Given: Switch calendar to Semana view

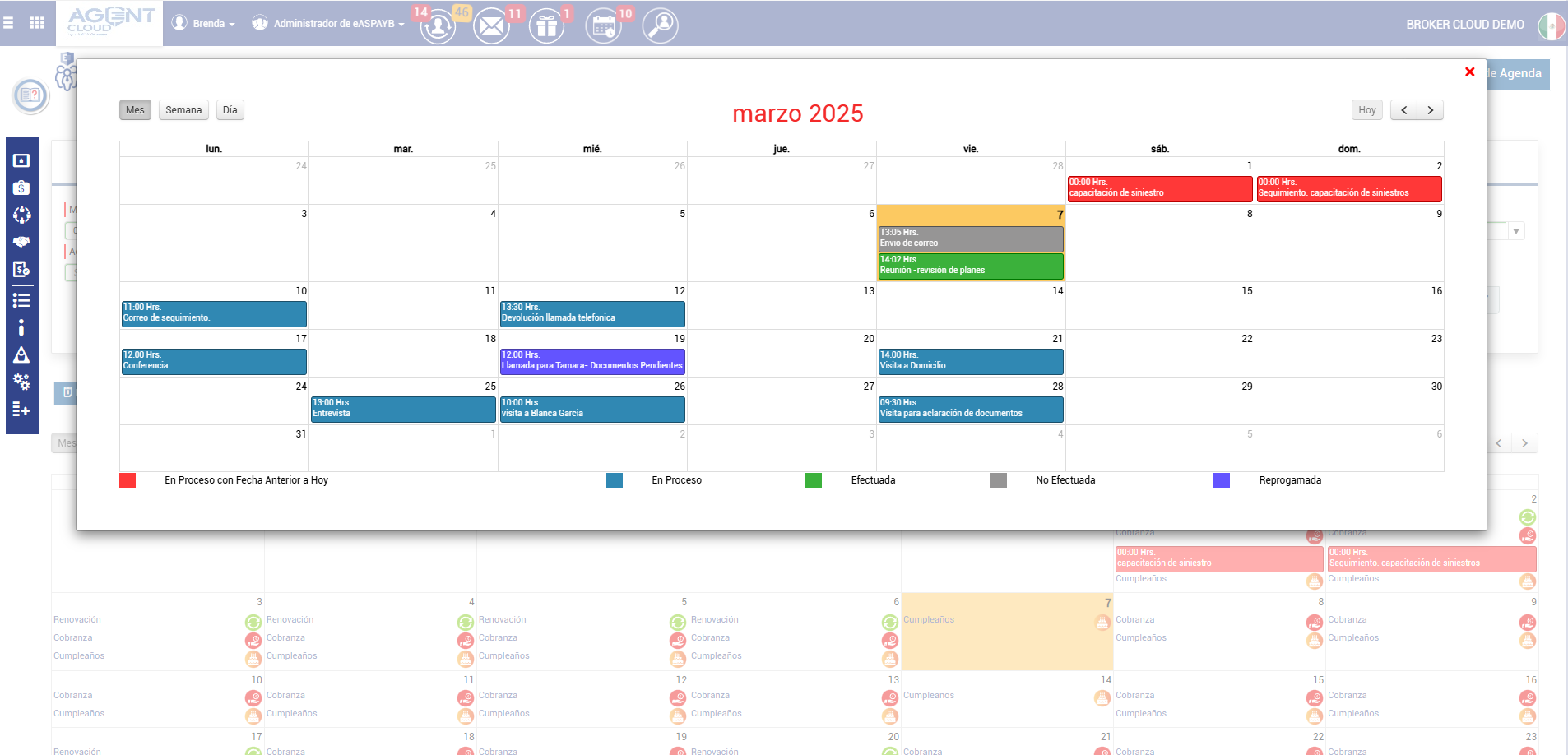Looking at the screenshot, I should click(183, 110).
